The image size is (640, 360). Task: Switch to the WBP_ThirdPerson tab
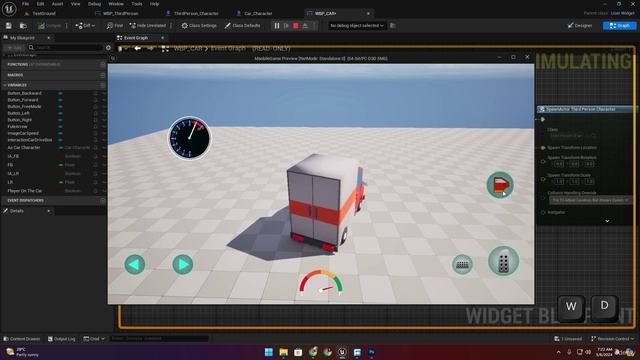click(120, 13)
